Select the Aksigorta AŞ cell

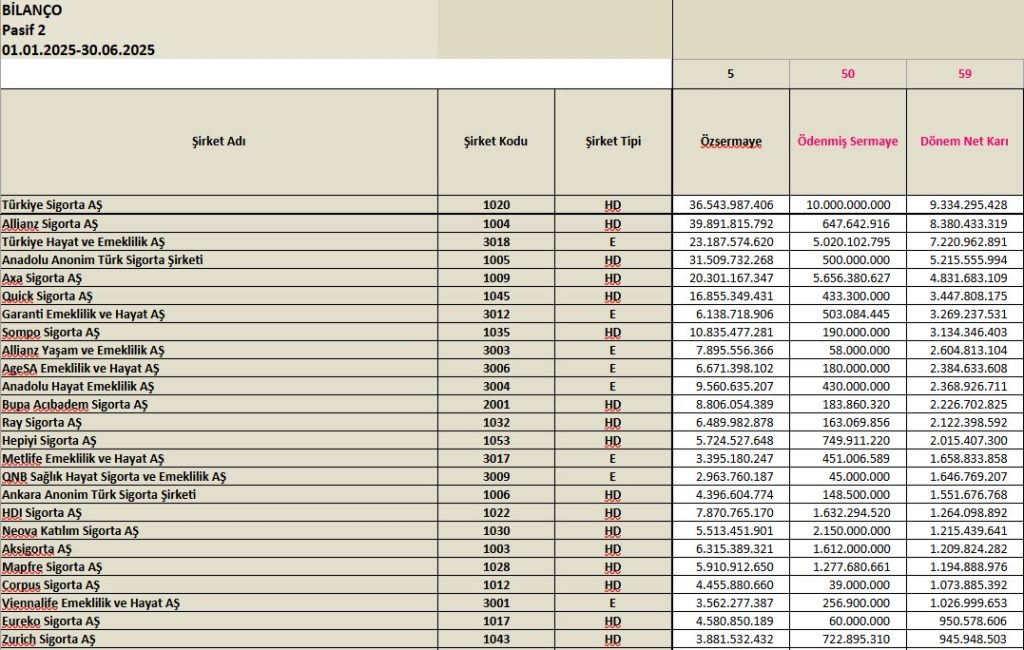coord(219,549)
